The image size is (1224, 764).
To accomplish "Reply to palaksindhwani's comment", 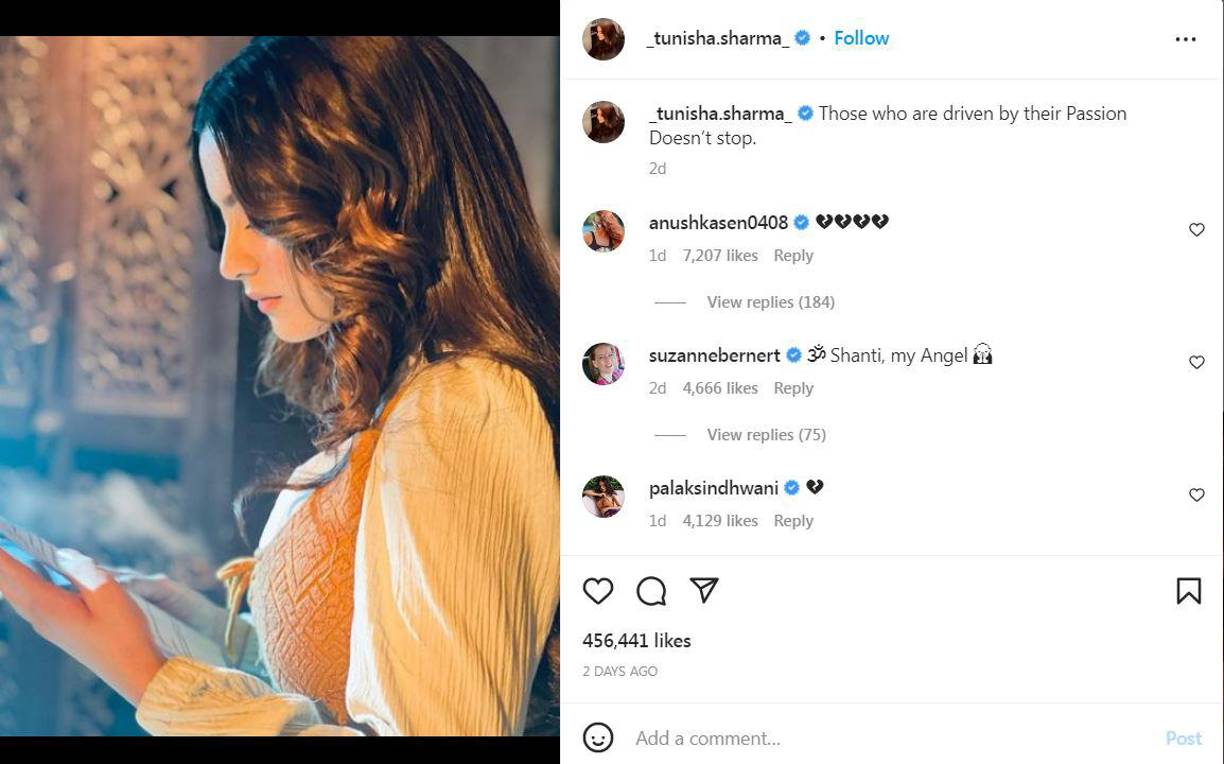I will click(793, 520).
